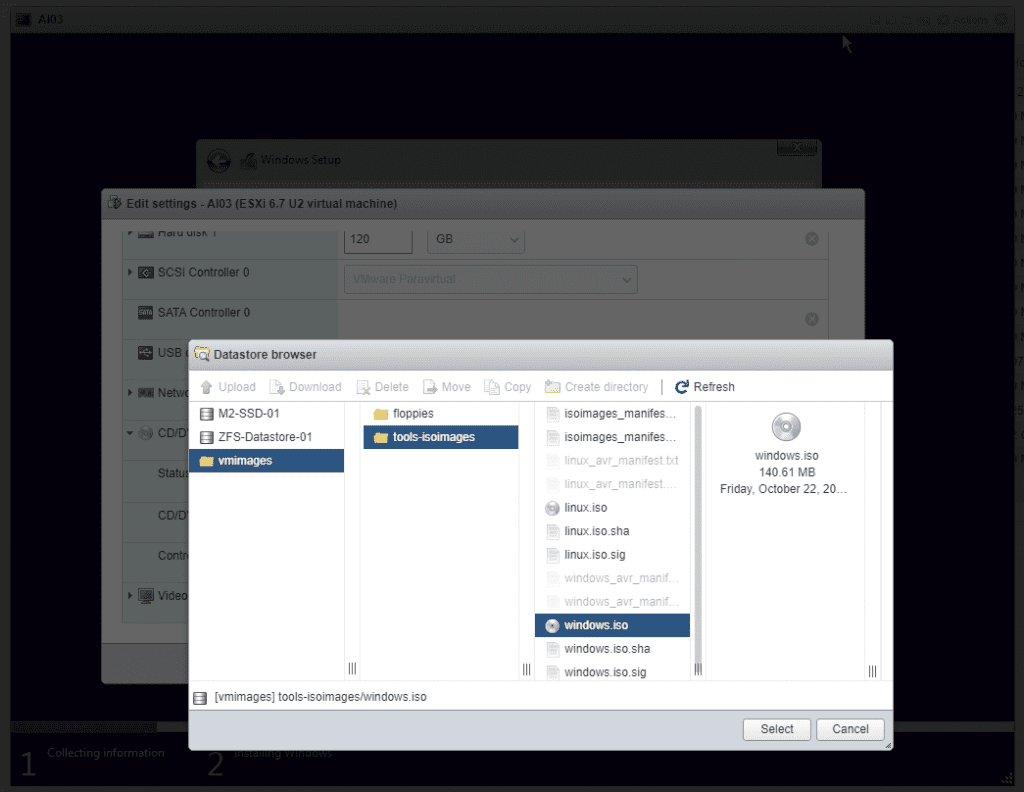Expand SCSI Controller 0 in Edit settings
Screen dimensions: 1024x792
point(130,272)
